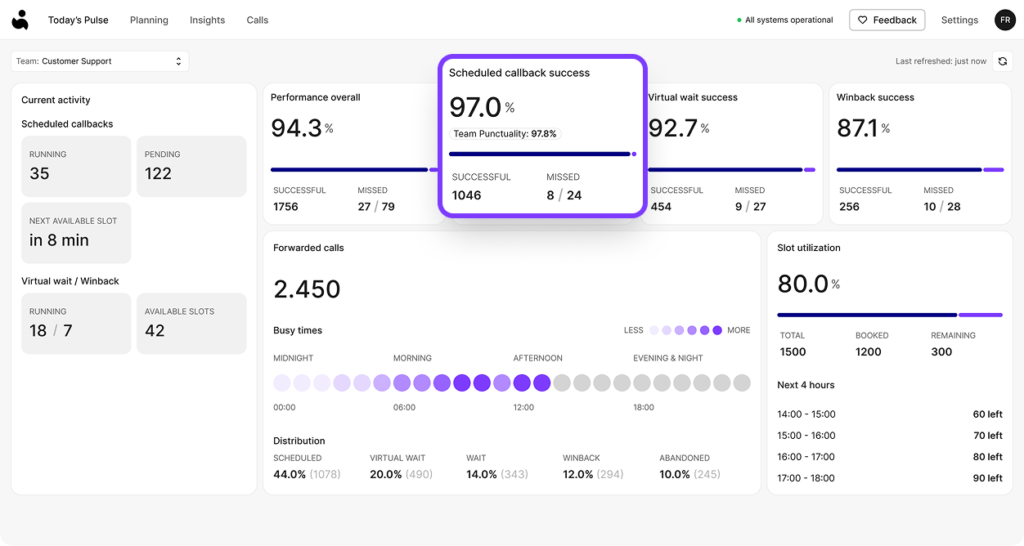Select the 14:00 - 15:00 slot row
This screenshot has width=1024, height=546.
coord(889,414)
